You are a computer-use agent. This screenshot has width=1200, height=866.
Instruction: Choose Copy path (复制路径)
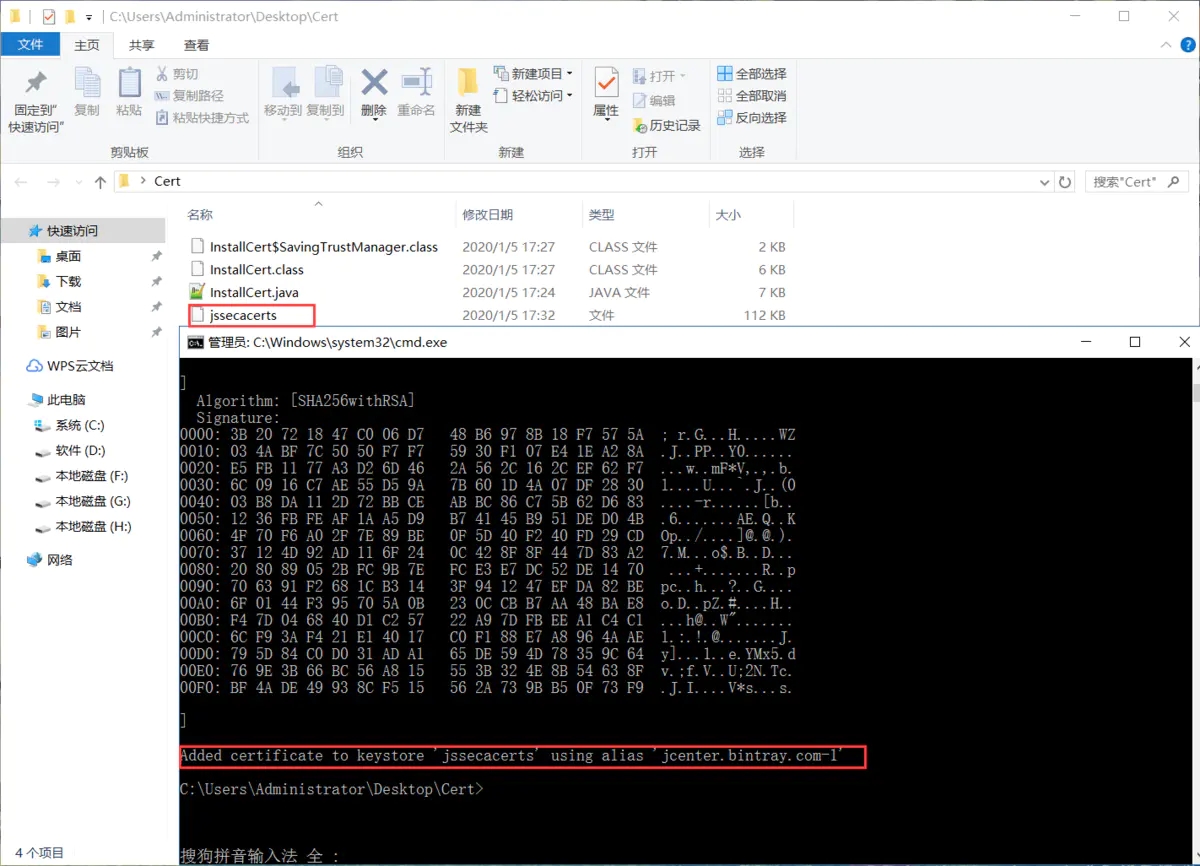coord(189,96)
